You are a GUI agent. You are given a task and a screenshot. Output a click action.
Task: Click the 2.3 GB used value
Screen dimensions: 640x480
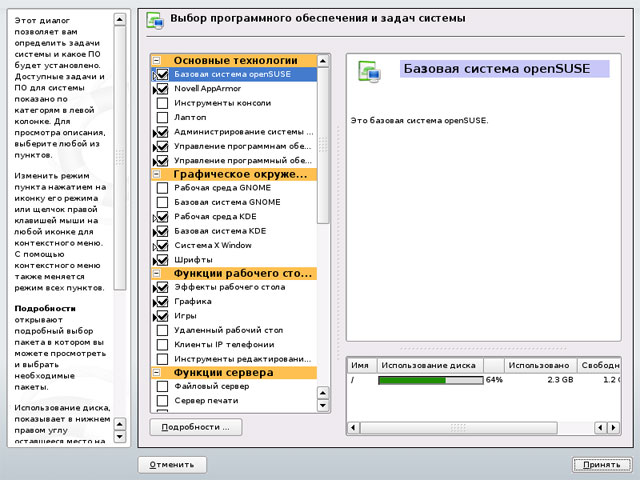560,380
